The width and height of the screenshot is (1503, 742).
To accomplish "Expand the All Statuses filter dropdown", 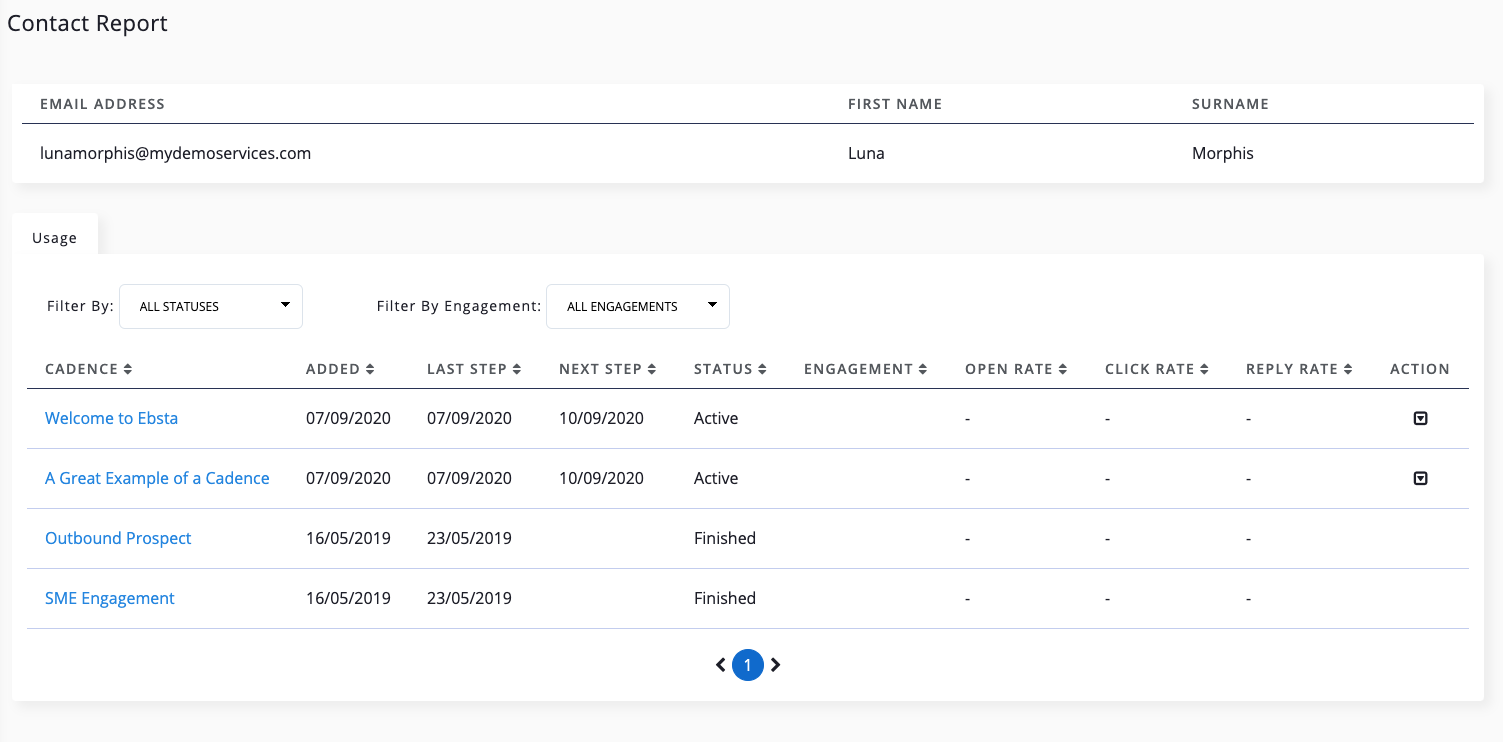I will pyautogui.click(x=211, y=307).
